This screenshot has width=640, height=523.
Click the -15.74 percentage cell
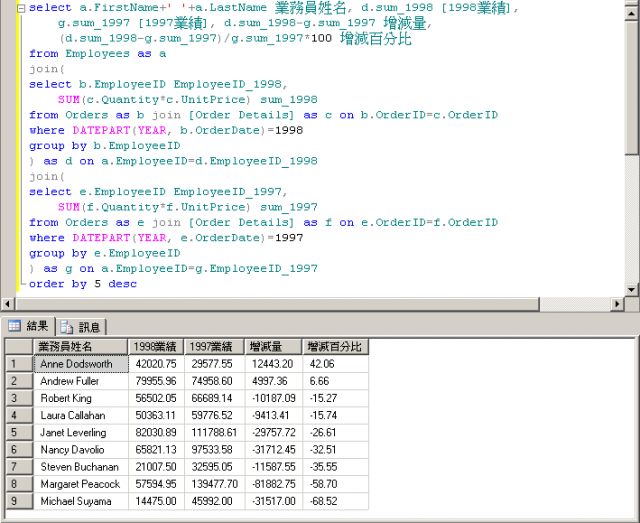(336, 415)
